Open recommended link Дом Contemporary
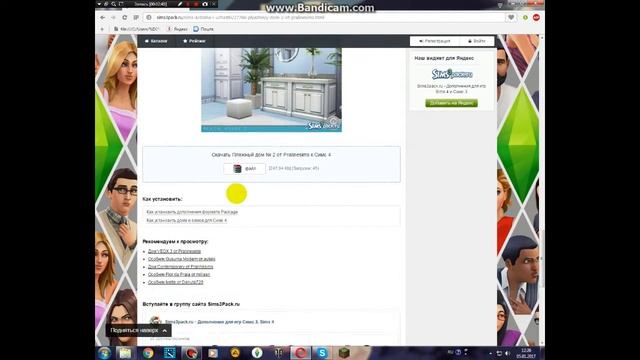This screenshot has width=640, height=360. pyautogui.click(x=180, y=267)
